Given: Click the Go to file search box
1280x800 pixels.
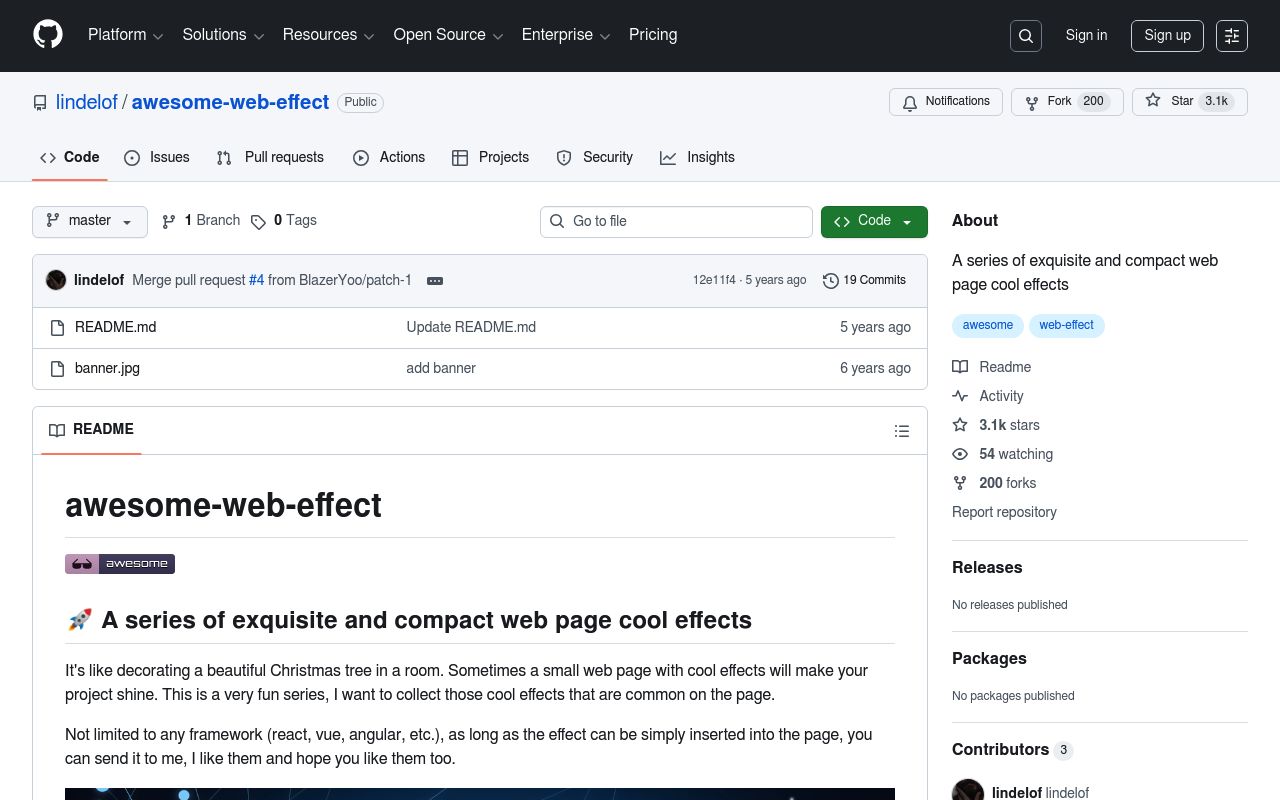Looking at the screenshot, I should (x=676, y=221).
